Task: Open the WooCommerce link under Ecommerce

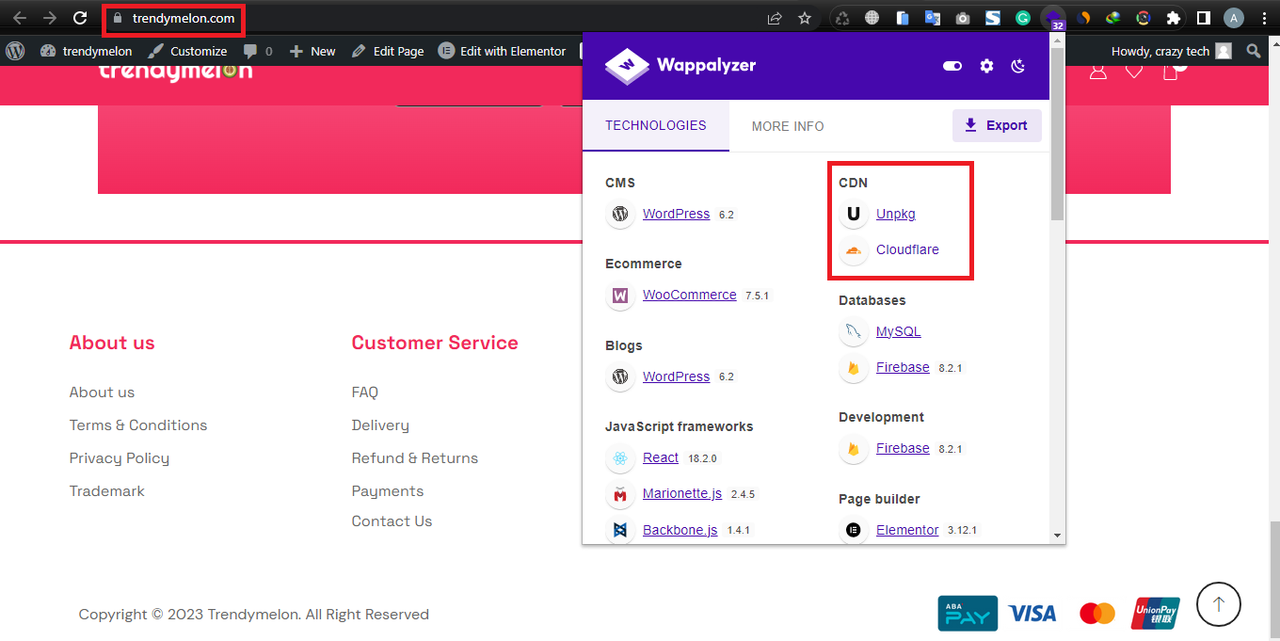Action: (689, 295)
